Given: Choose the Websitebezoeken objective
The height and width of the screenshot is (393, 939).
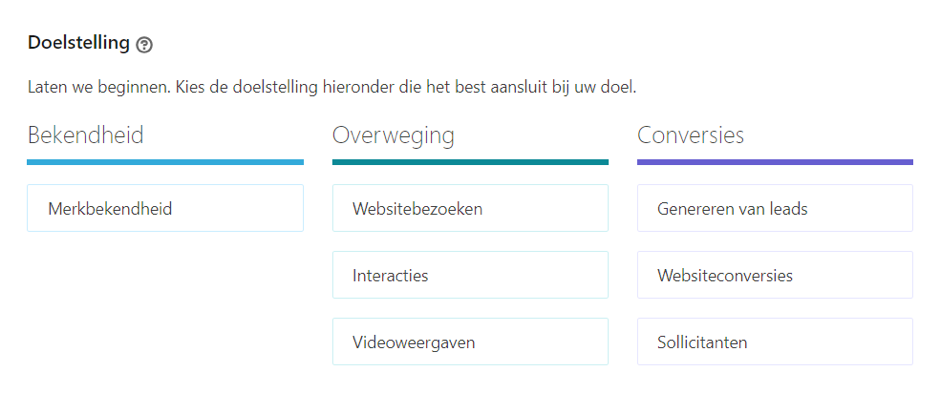Looking at the screenshot, I should [x=470, y=208].
